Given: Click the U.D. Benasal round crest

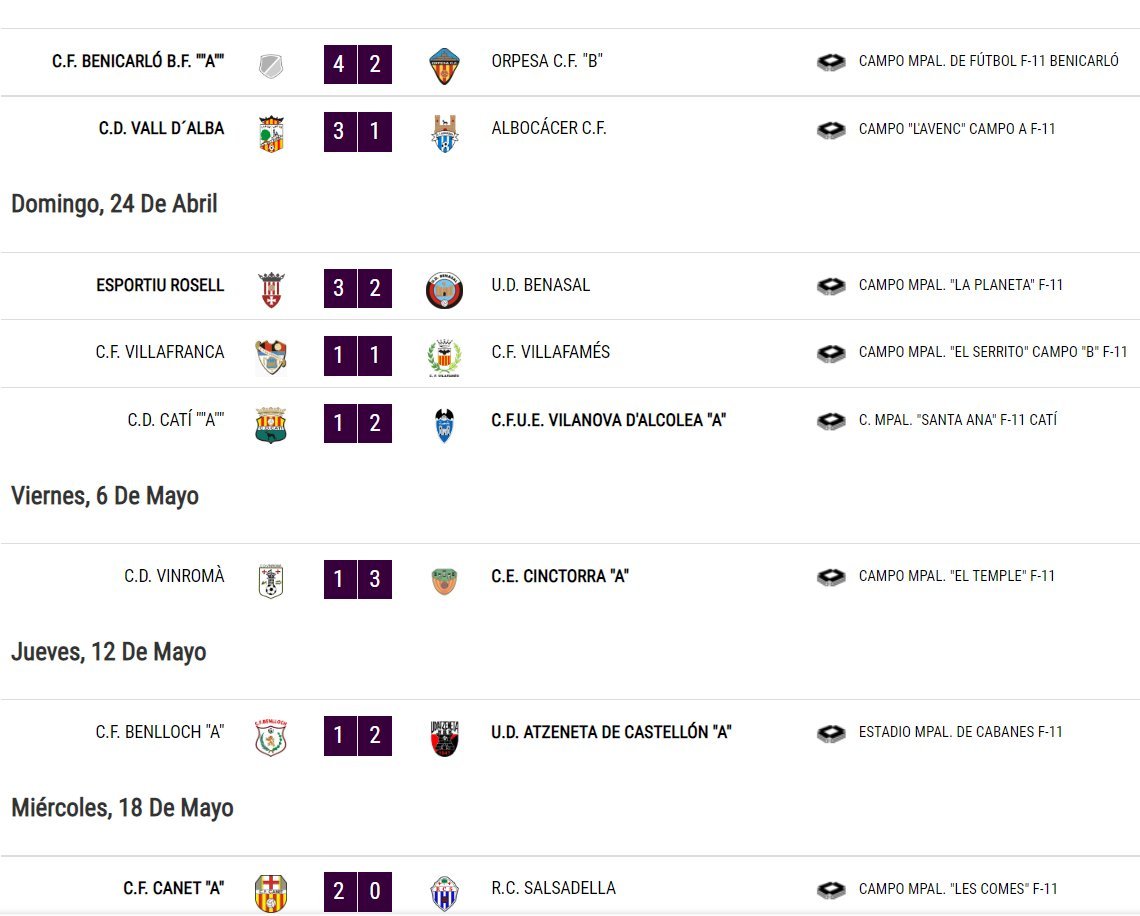Looking at the screenshot, I should coord(444,290).
